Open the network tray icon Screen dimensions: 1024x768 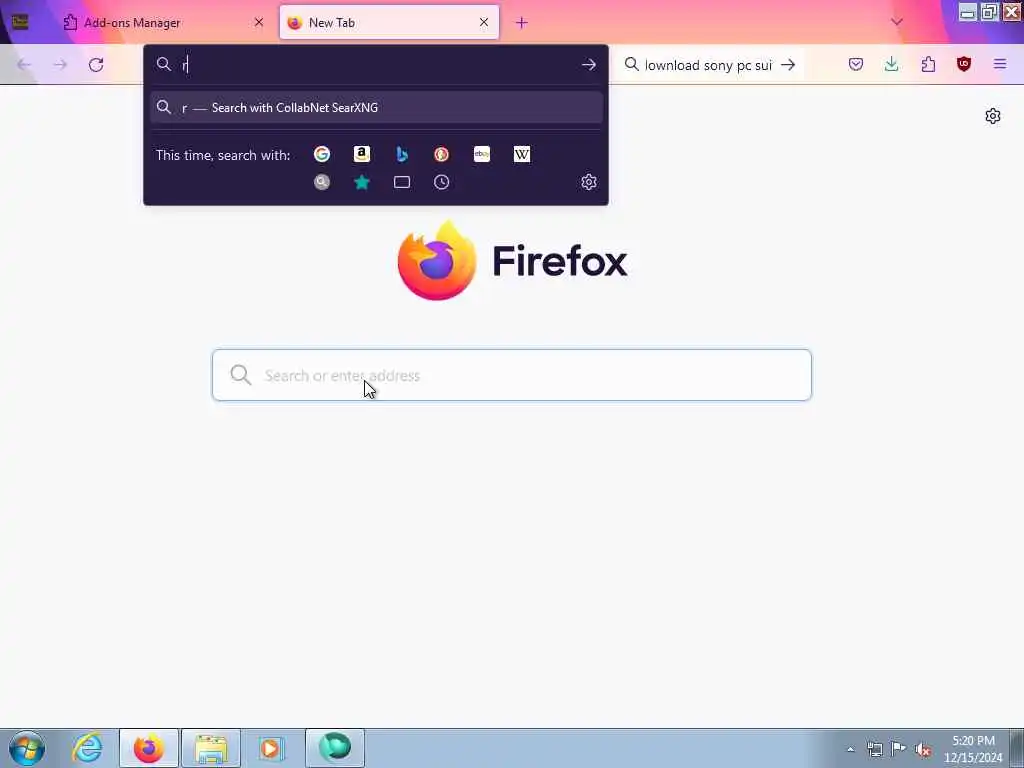pos(875,749)
